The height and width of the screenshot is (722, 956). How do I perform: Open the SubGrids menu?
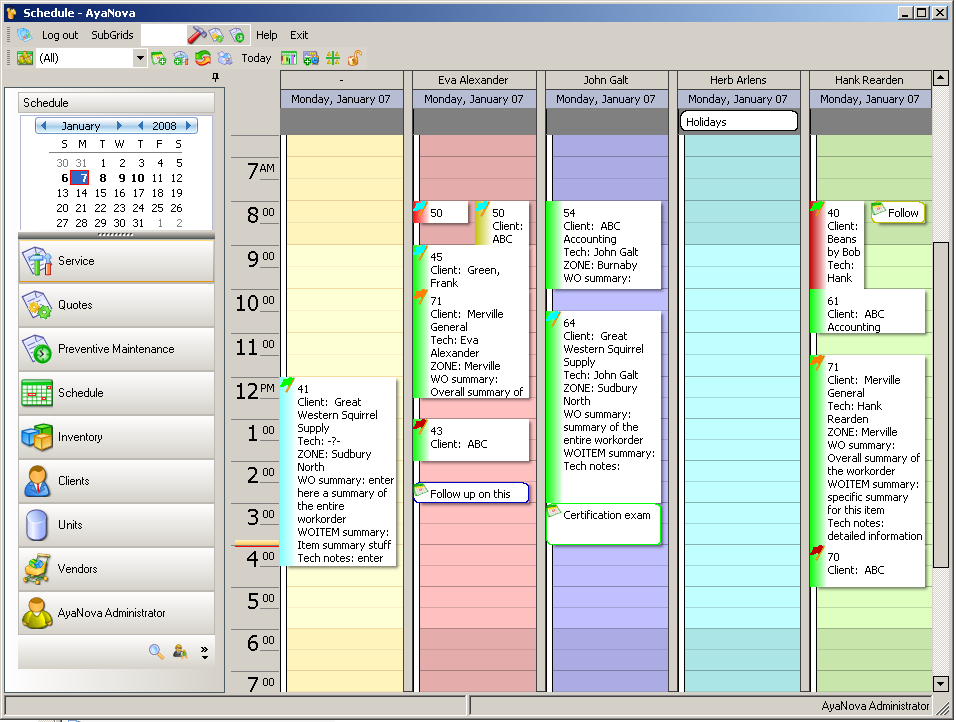112,35
